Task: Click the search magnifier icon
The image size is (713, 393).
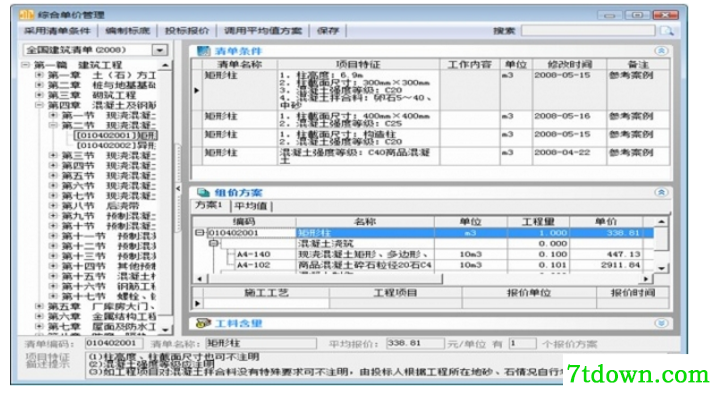Action: click(667, 31)
